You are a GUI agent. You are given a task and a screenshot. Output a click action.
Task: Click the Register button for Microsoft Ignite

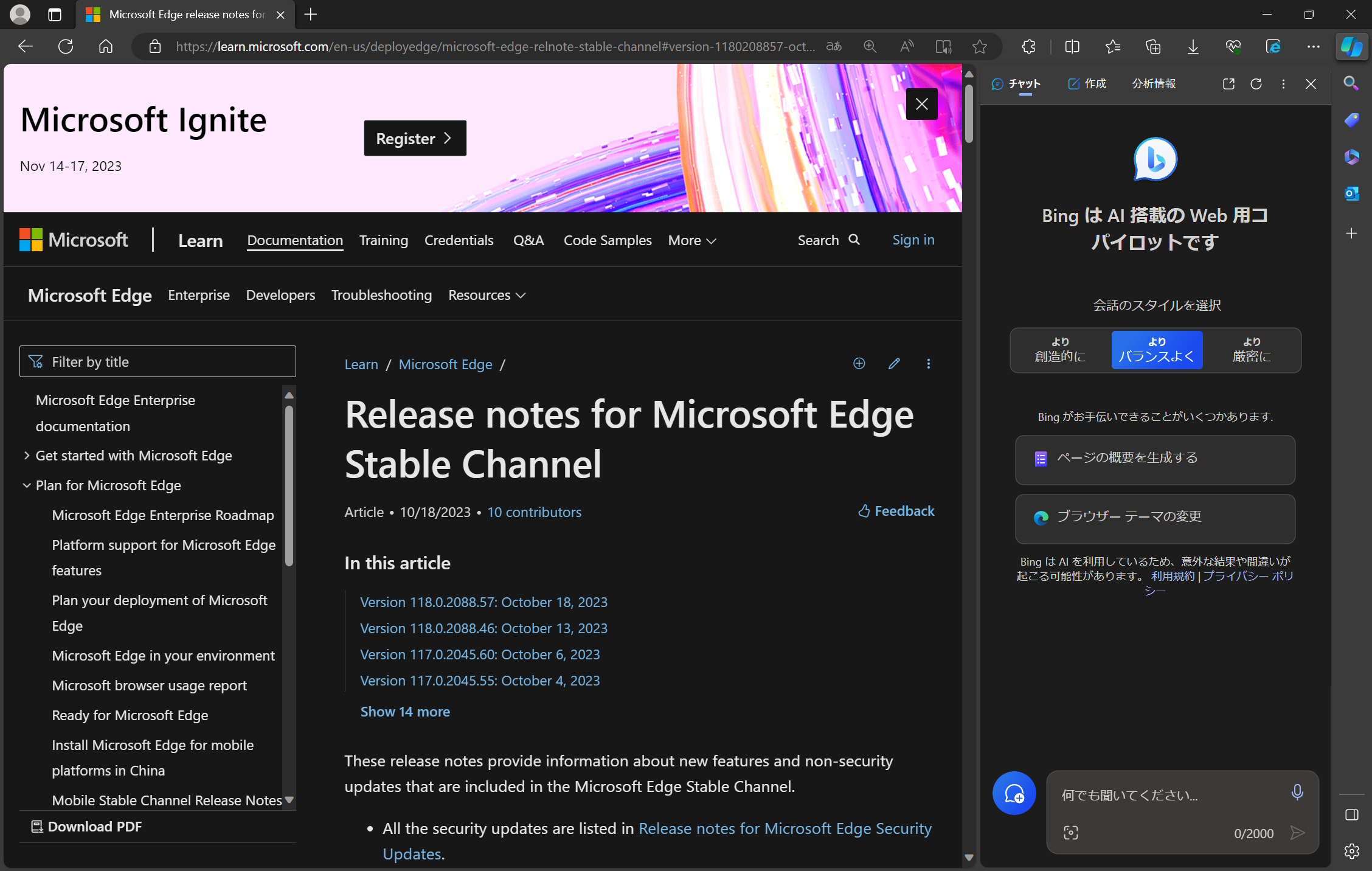point(415,138)
